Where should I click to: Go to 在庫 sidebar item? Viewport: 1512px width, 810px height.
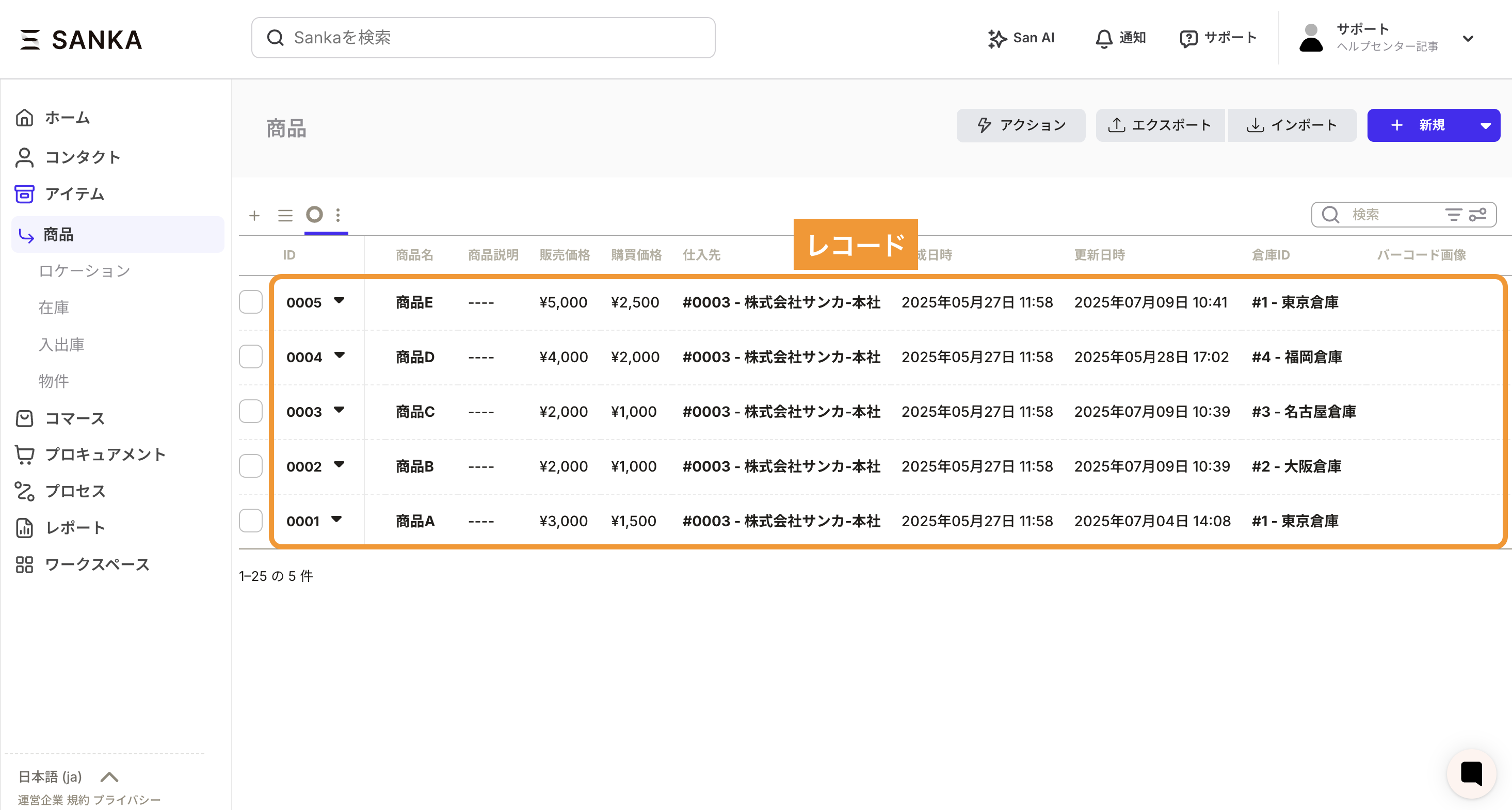click(54, 307)
